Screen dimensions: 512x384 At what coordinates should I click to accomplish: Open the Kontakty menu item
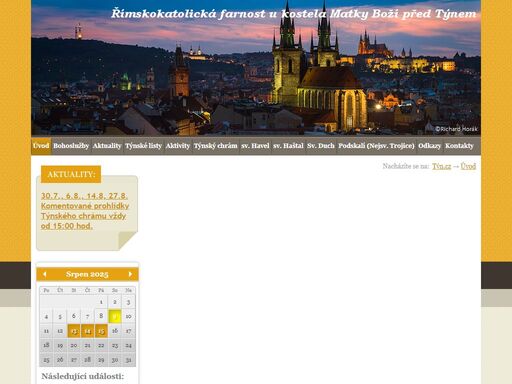pyautogui.click(x=459, y=146)
